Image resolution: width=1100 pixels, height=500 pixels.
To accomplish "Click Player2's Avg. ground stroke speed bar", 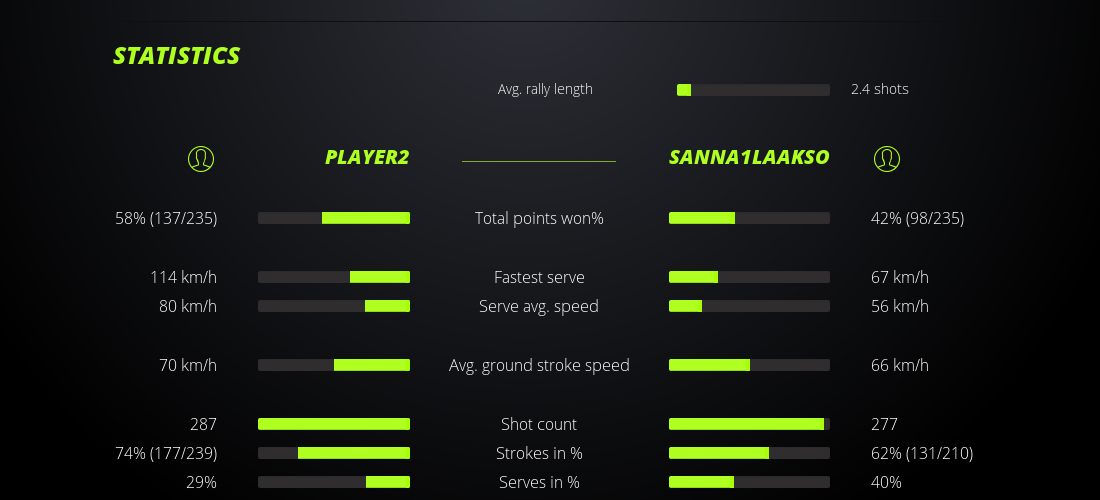I will (x=334, y=365).
